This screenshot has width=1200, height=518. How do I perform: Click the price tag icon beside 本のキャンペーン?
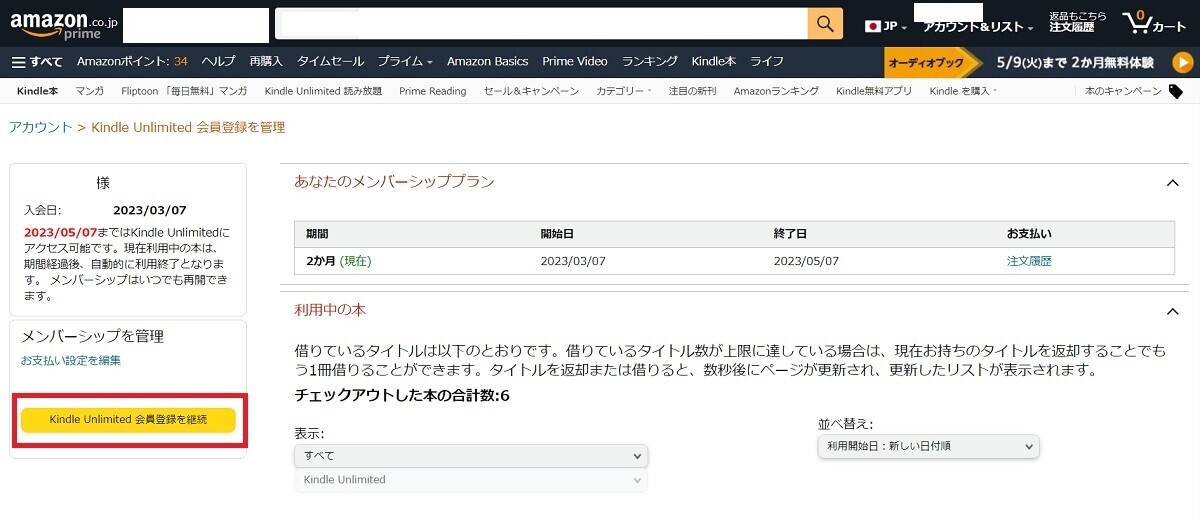coord(1176,91)
